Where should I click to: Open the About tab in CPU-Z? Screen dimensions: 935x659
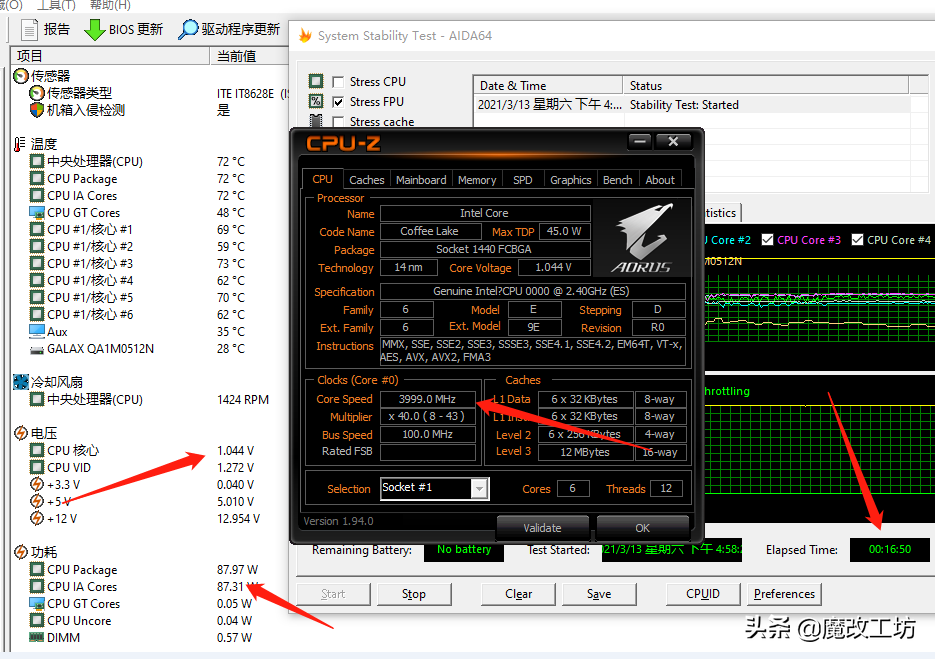pos(660,180)
